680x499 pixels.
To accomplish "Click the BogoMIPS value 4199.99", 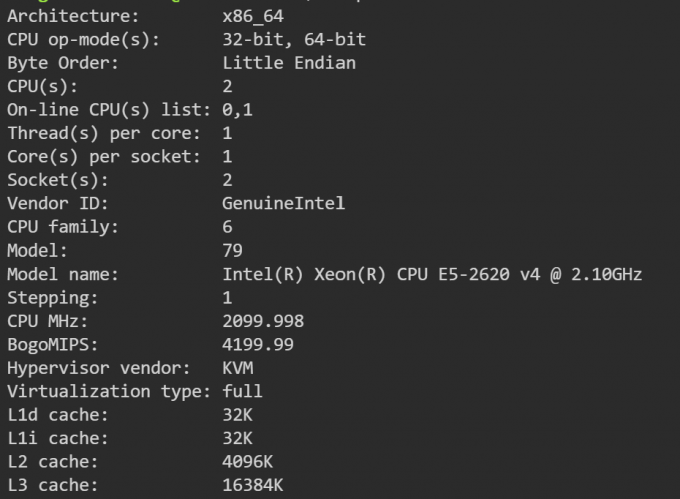I will [x=258, y=345].
